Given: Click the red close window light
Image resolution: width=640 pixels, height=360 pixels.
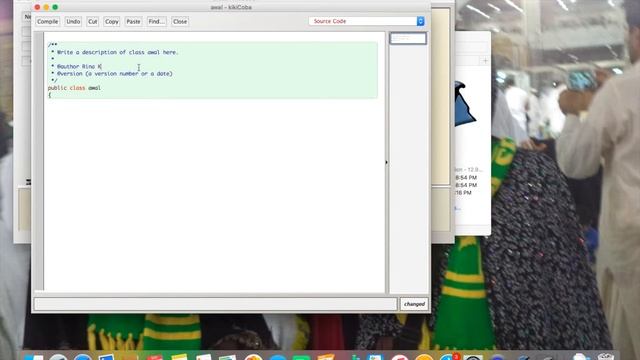Looking at the screenshot, I should click(37, 7).
